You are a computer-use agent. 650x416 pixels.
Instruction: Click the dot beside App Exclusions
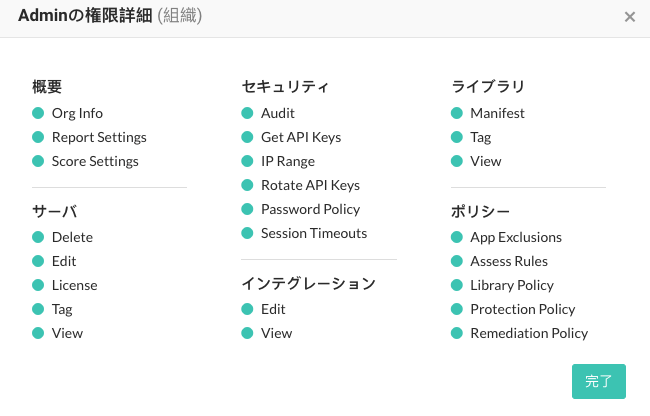point(456,237)
